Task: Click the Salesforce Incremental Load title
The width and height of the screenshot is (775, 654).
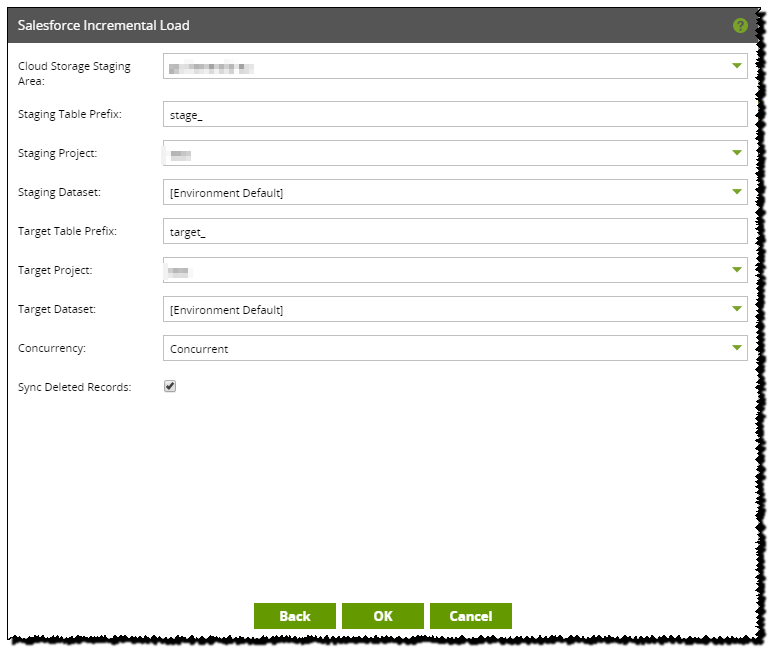Action: pos(103,25)
